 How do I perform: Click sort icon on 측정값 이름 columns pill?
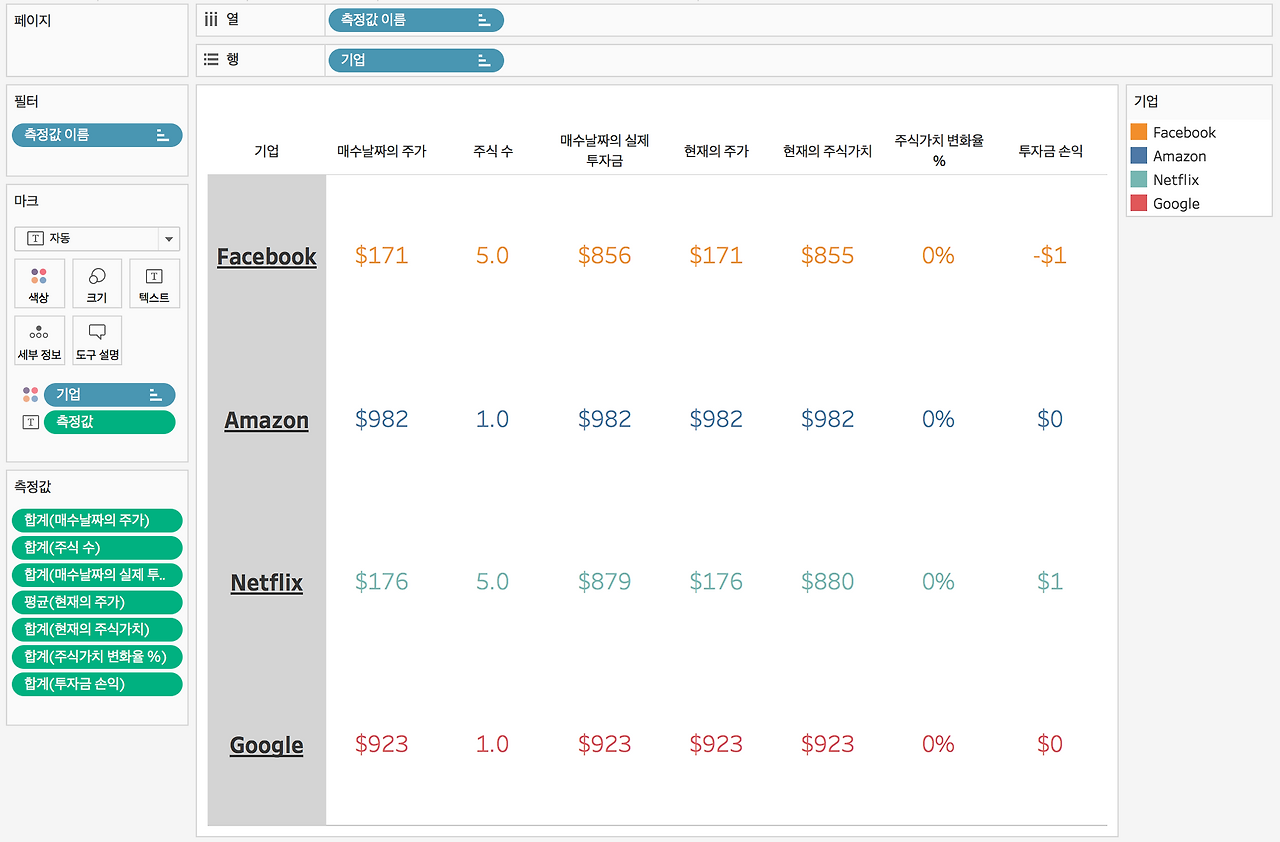[484, 20]
